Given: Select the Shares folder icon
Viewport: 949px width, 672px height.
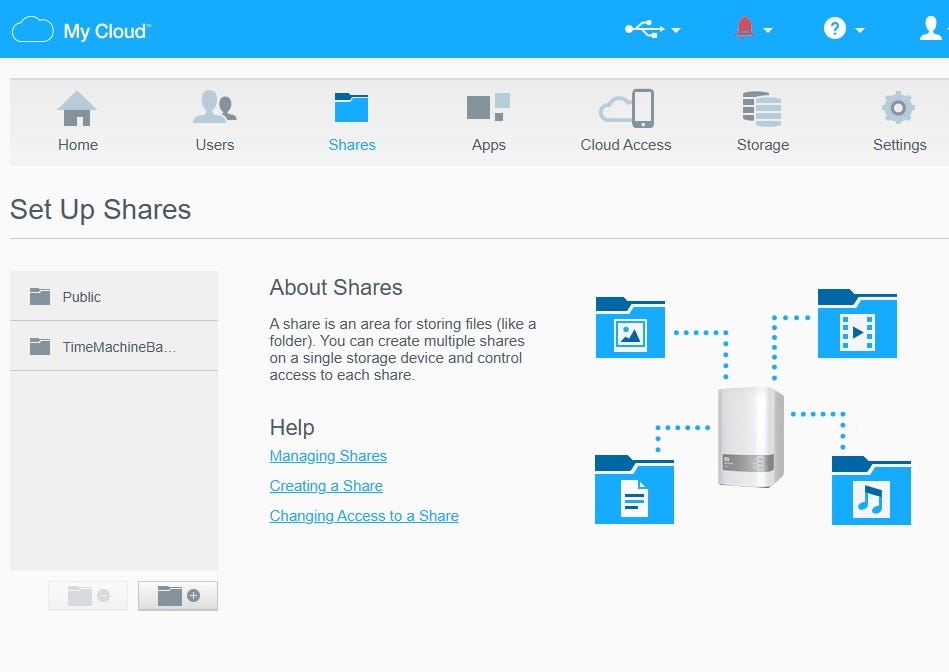Looking at the screenshot, I should click(x=352, y=108).
